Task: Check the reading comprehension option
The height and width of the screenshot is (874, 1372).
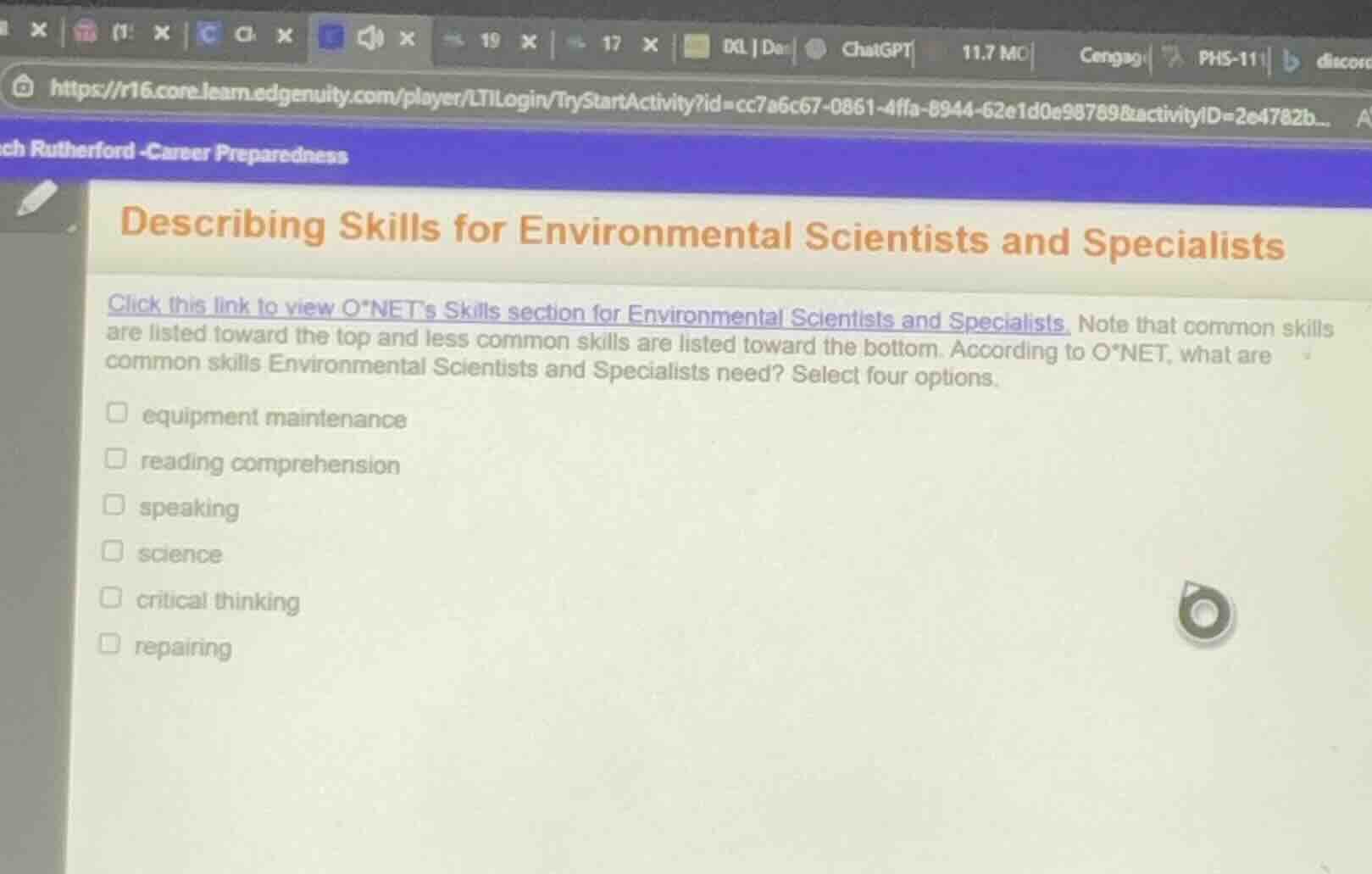Action: coord(114,459)
